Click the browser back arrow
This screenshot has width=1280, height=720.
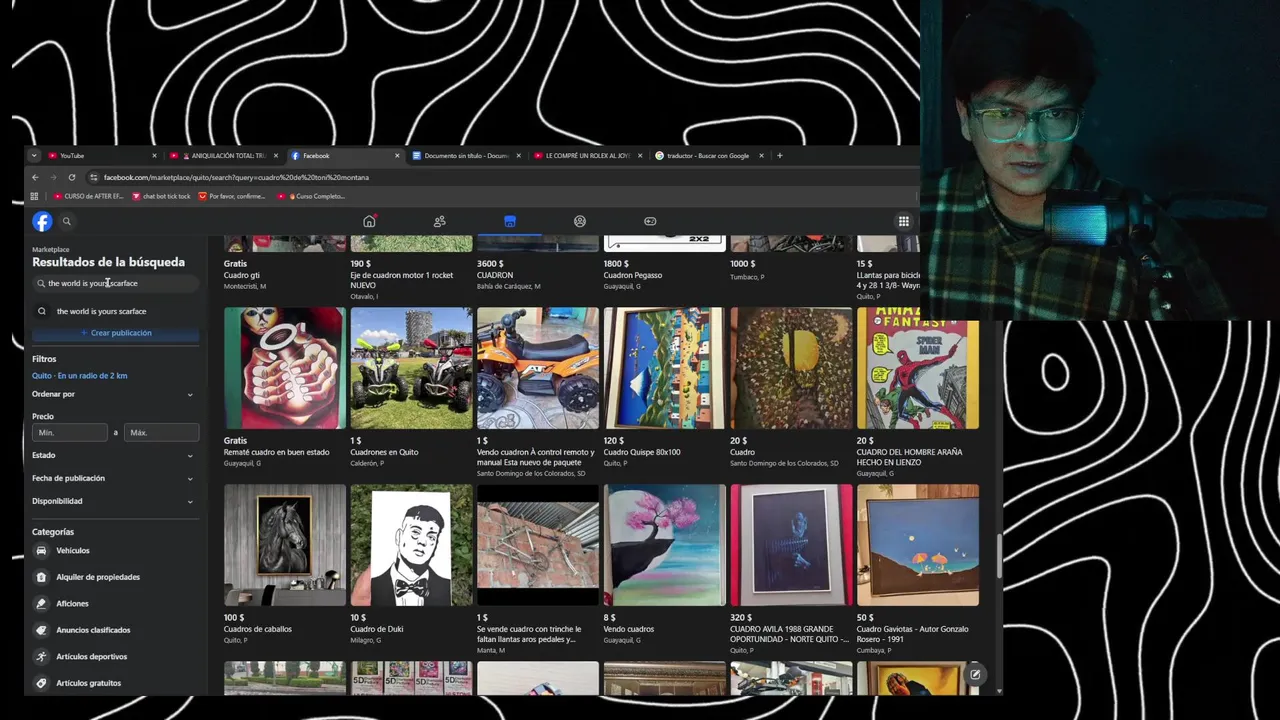35,177
